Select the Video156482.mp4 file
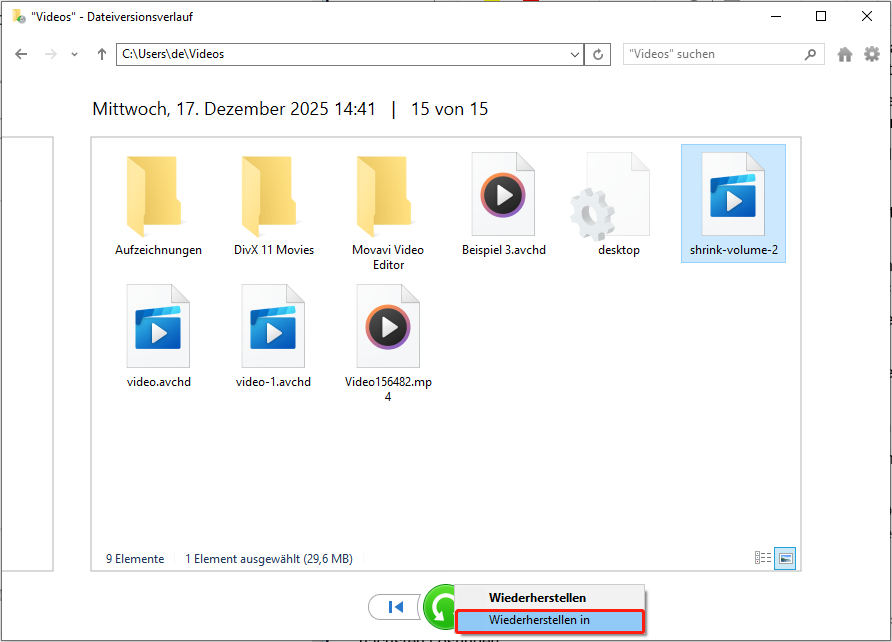The image size is (892, 642). (x=388, y=341)
